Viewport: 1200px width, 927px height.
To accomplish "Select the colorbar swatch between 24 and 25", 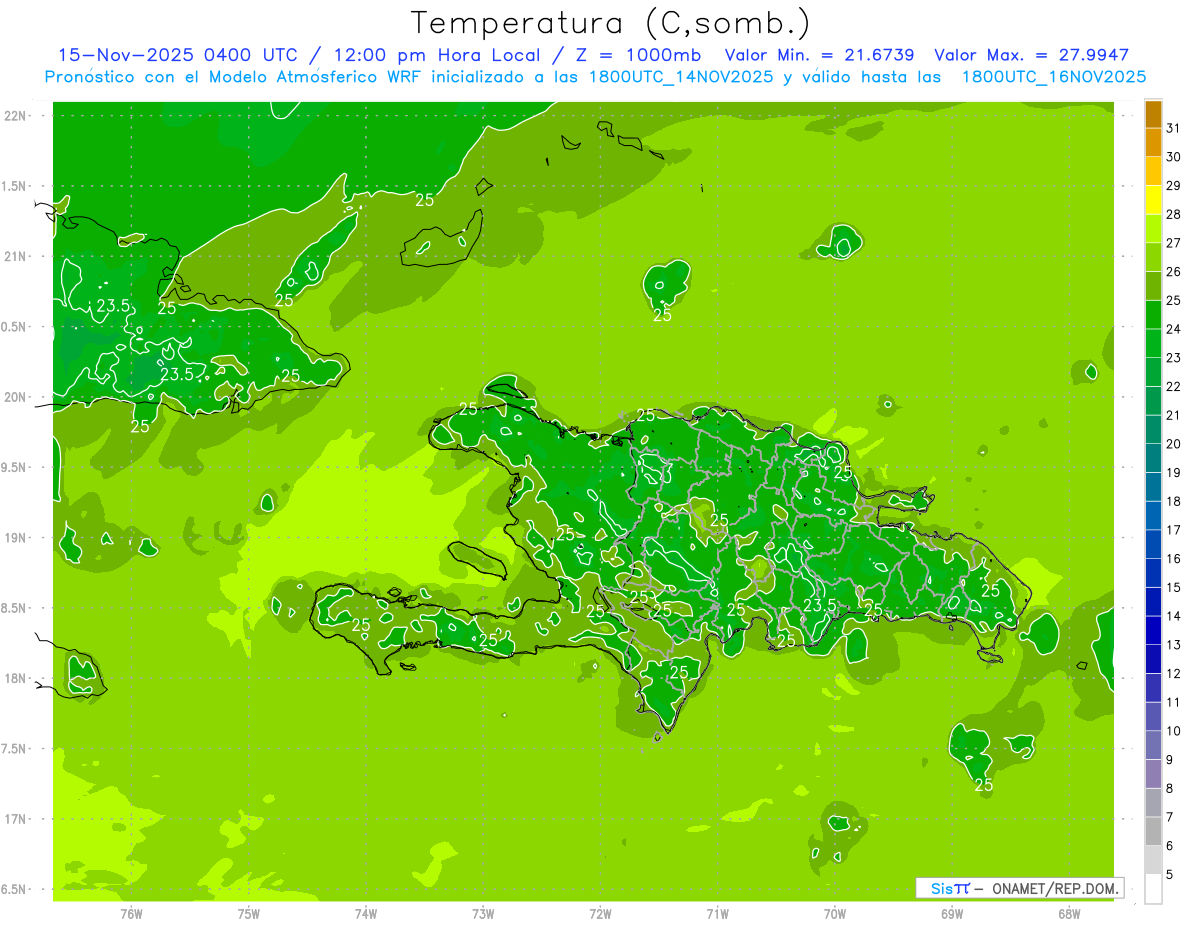I will coord(1153,315).
